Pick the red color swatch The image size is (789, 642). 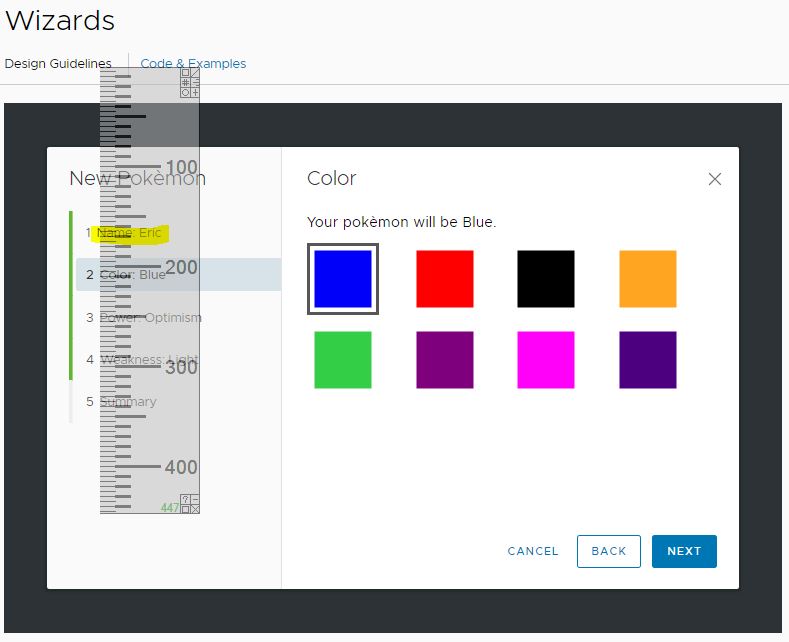tap(445, 279)
